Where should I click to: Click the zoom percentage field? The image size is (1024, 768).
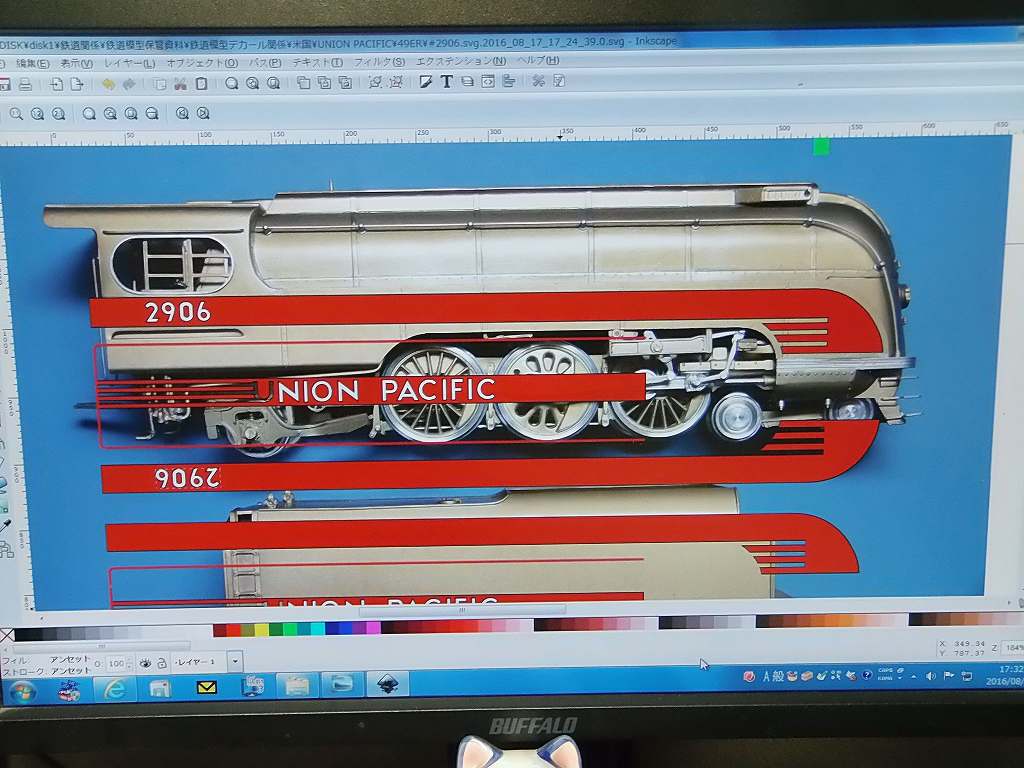tap(1013, 647)
